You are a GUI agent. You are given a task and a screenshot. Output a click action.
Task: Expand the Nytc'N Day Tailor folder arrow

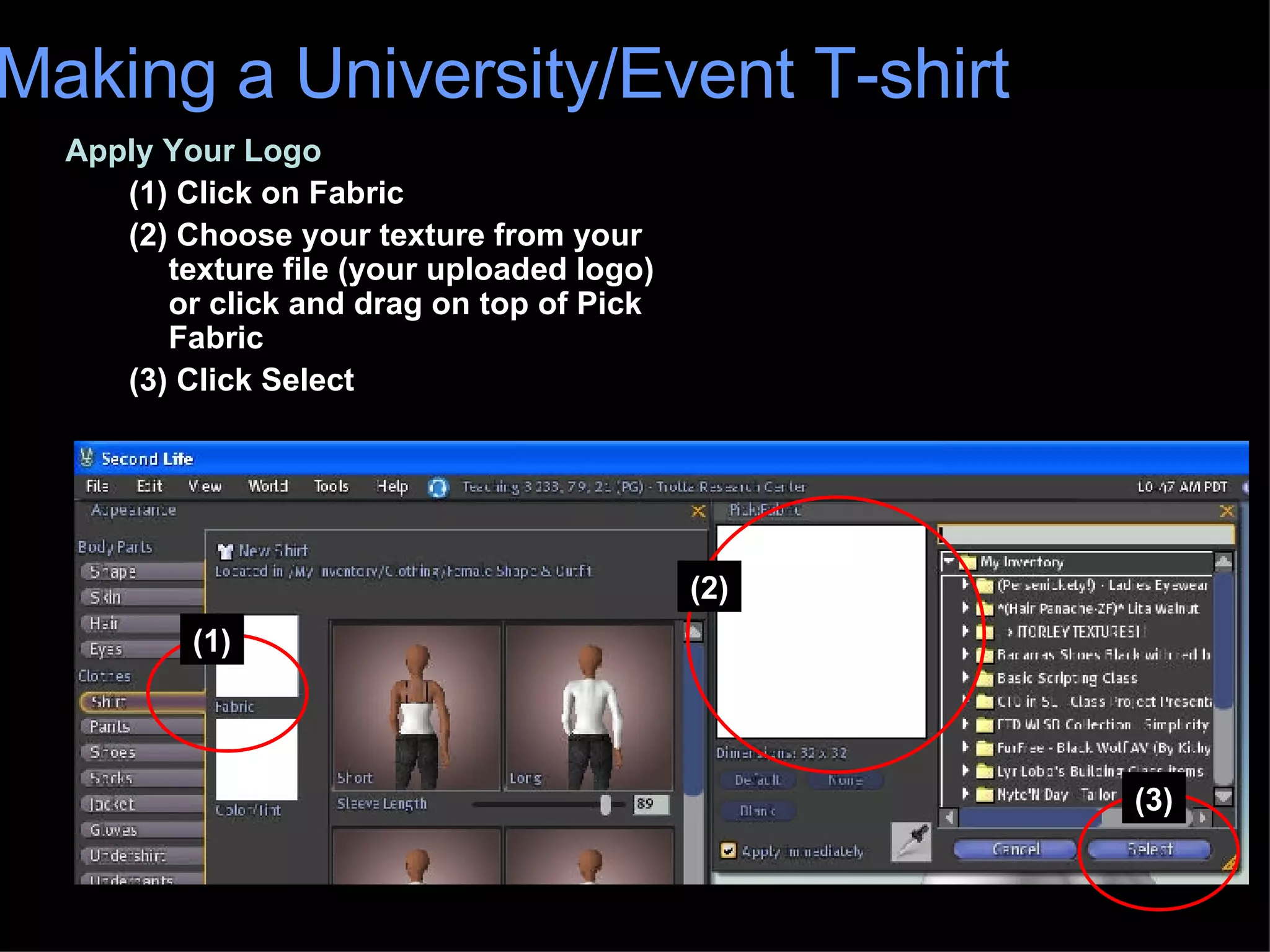click(966, 793)
